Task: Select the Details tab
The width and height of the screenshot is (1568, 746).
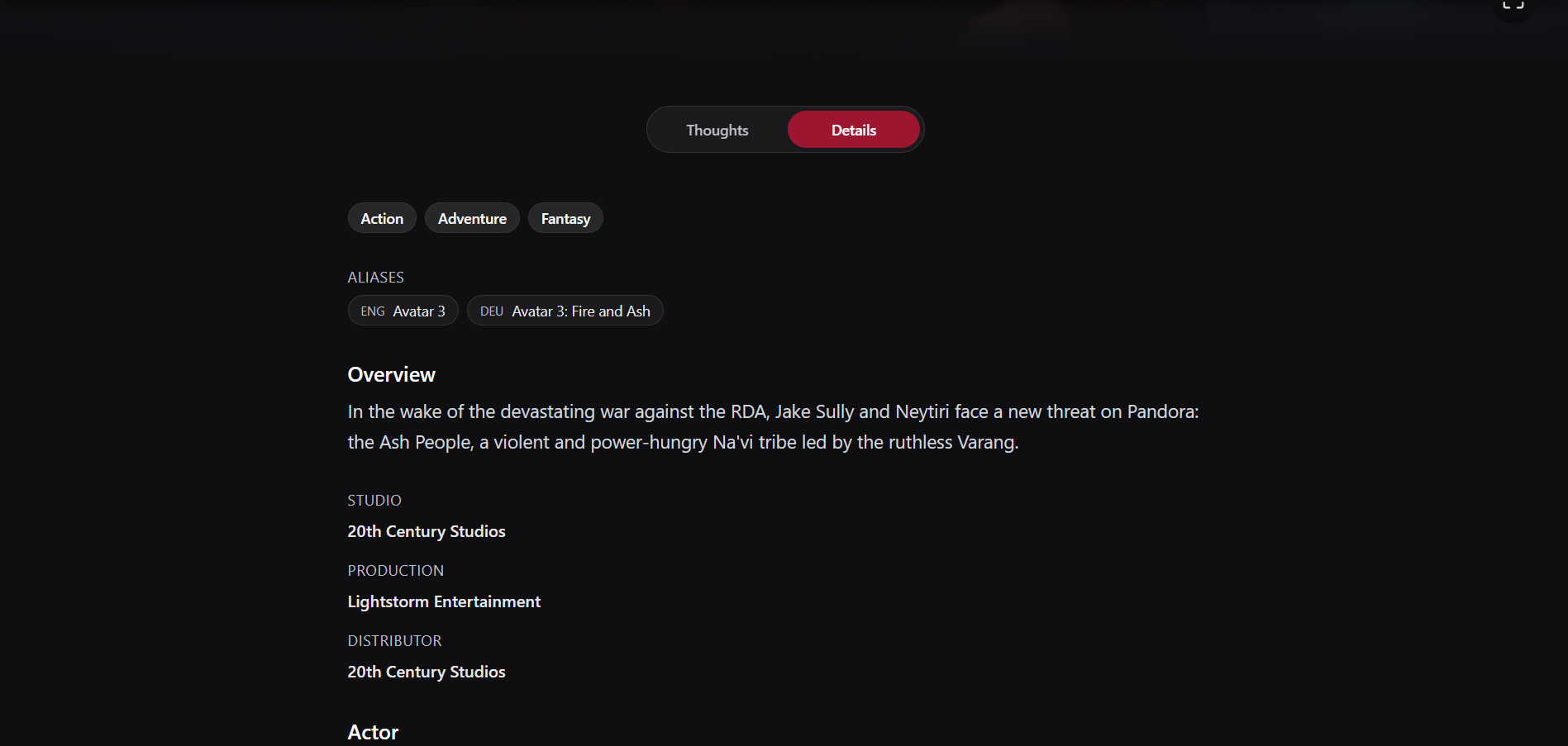Action: pos(853,130)
